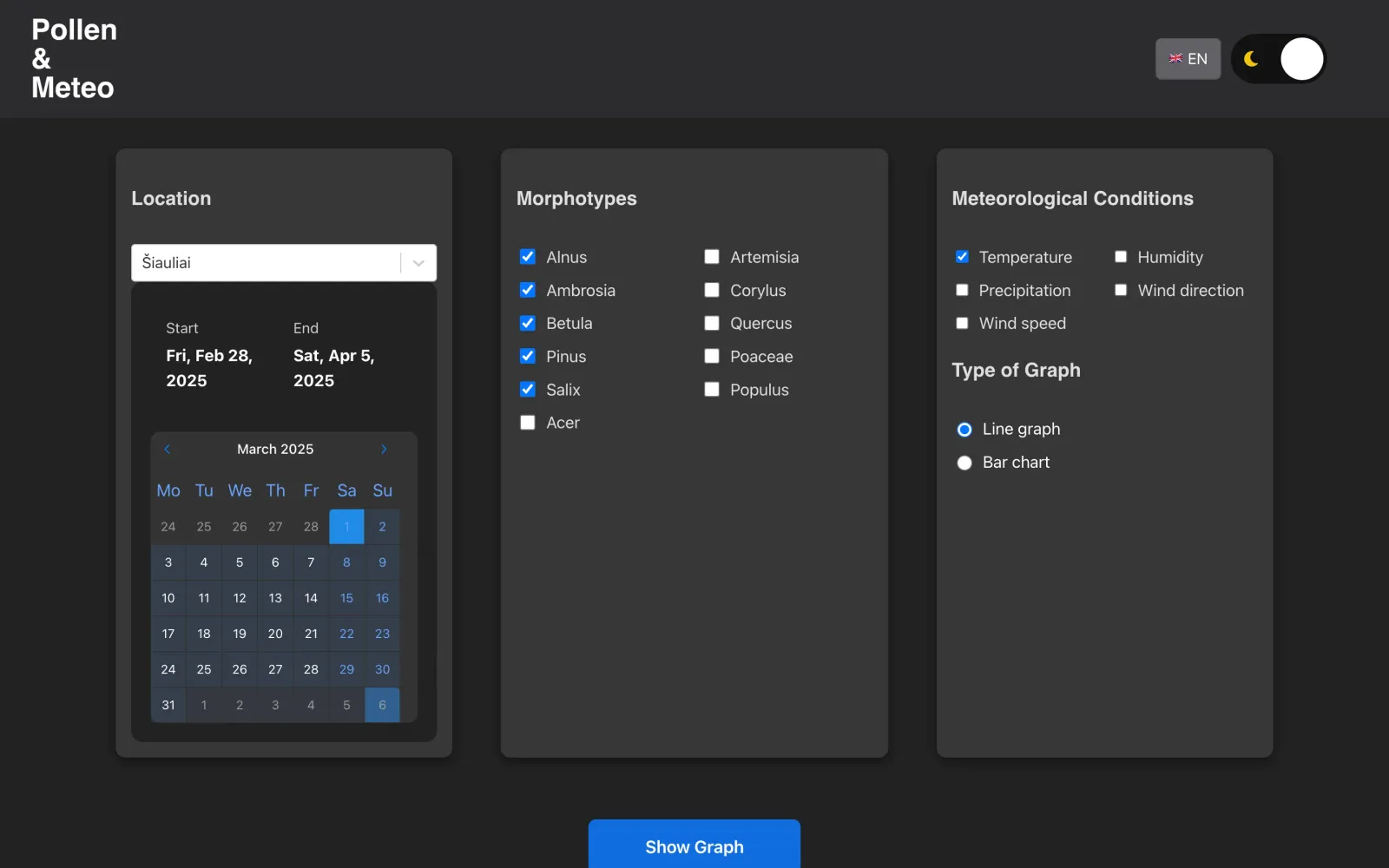Screen dimensions: 1389x868
Task: Select the Line graph radio option
Action: pos(964,430)
